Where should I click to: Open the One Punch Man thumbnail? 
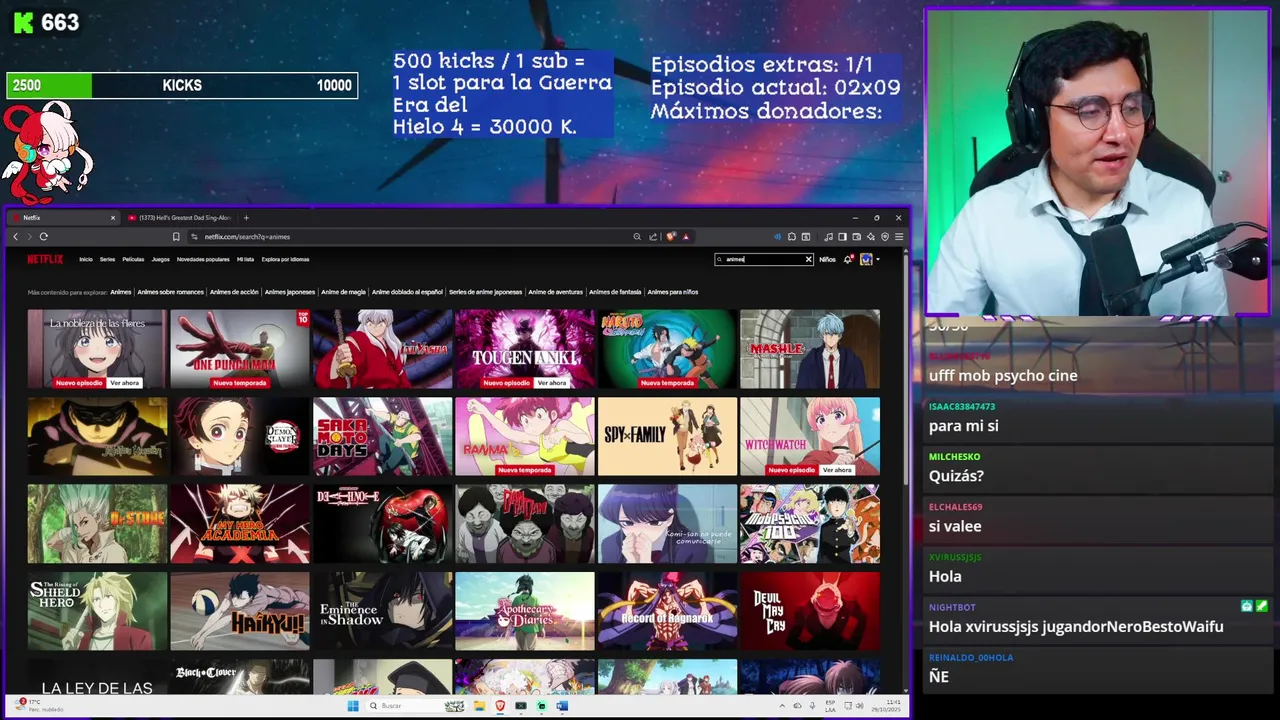click(x=240, y=349)
